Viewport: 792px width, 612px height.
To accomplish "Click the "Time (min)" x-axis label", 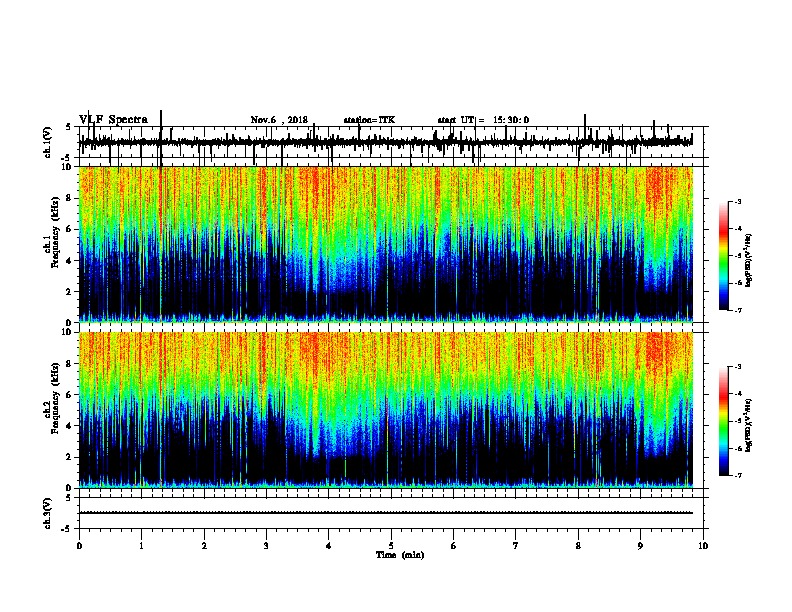I will tap(400, 555).
